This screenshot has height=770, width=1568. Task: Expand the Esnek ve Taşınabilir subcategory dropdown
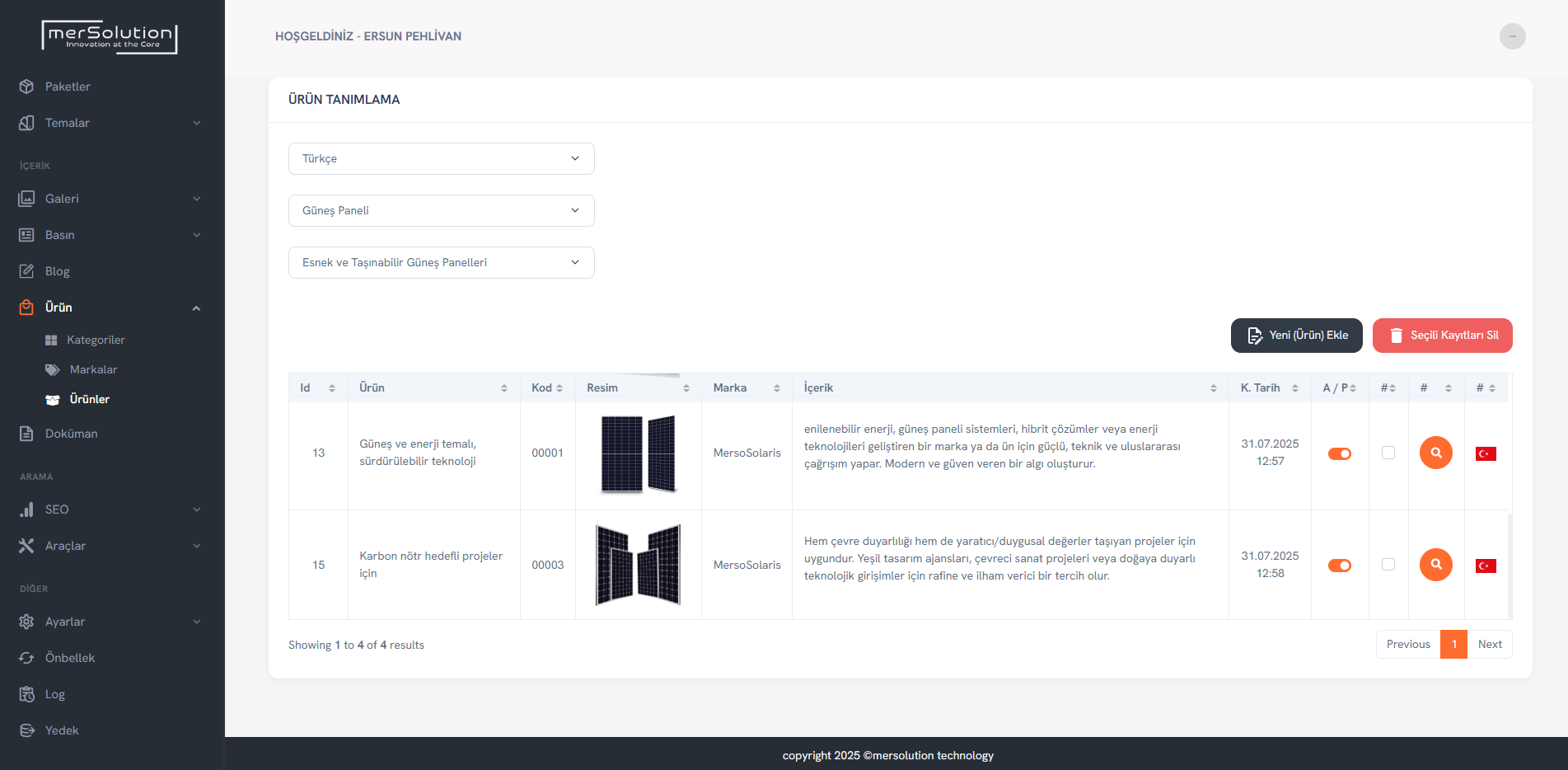coord(441,262)
